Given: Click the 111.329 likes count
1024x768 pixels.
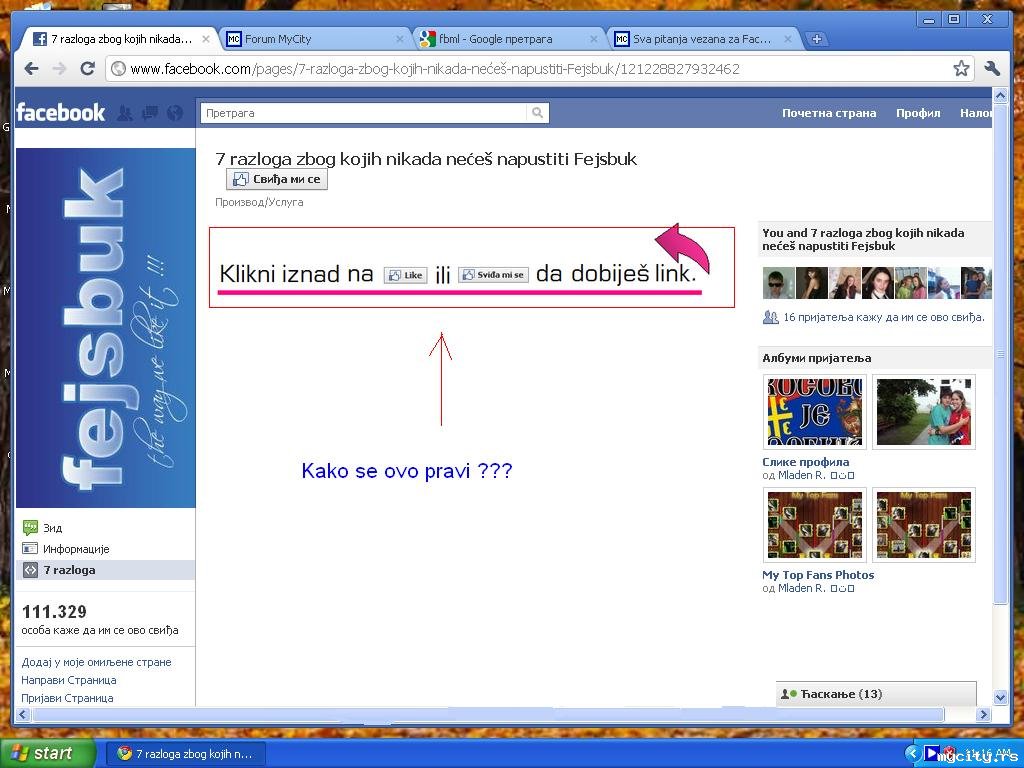Looking at the screenshot, I should tap(54, 612).
